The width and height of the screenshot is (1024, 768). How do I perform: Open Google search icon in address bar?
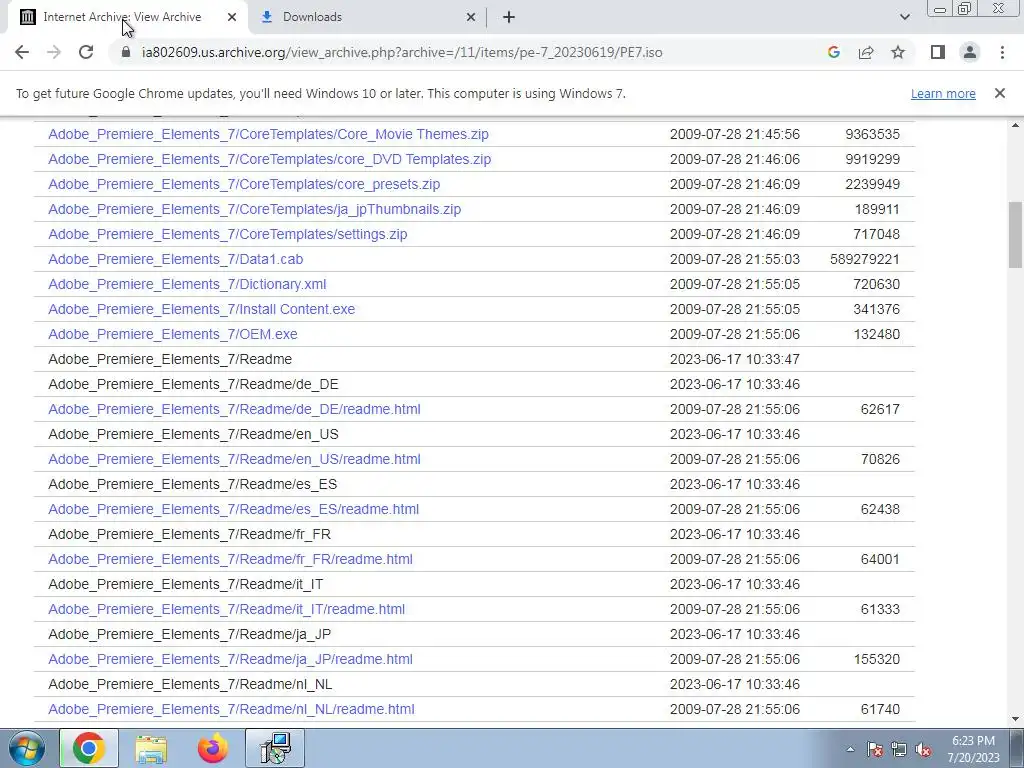click(x=833, y=52)
